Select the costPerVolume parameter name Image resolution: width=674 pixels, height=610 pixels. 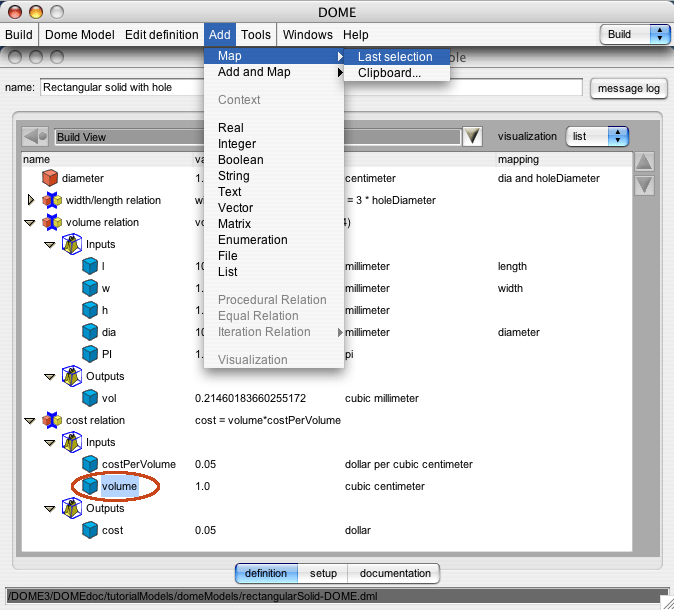(139, 464)
